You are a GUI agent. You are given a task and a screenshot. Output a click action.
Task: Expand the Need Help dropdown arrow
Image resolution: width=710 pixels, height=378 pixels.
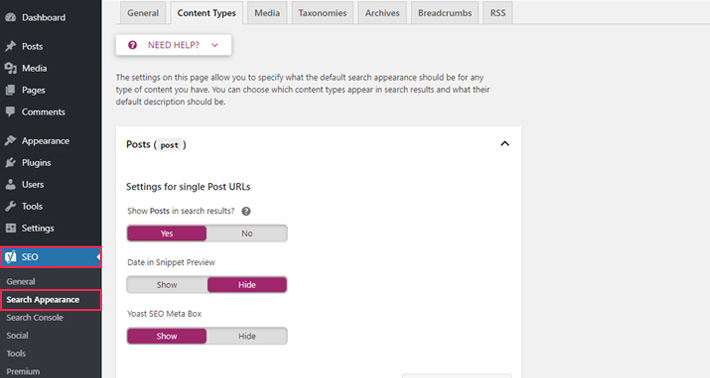(x=215, y=45)
